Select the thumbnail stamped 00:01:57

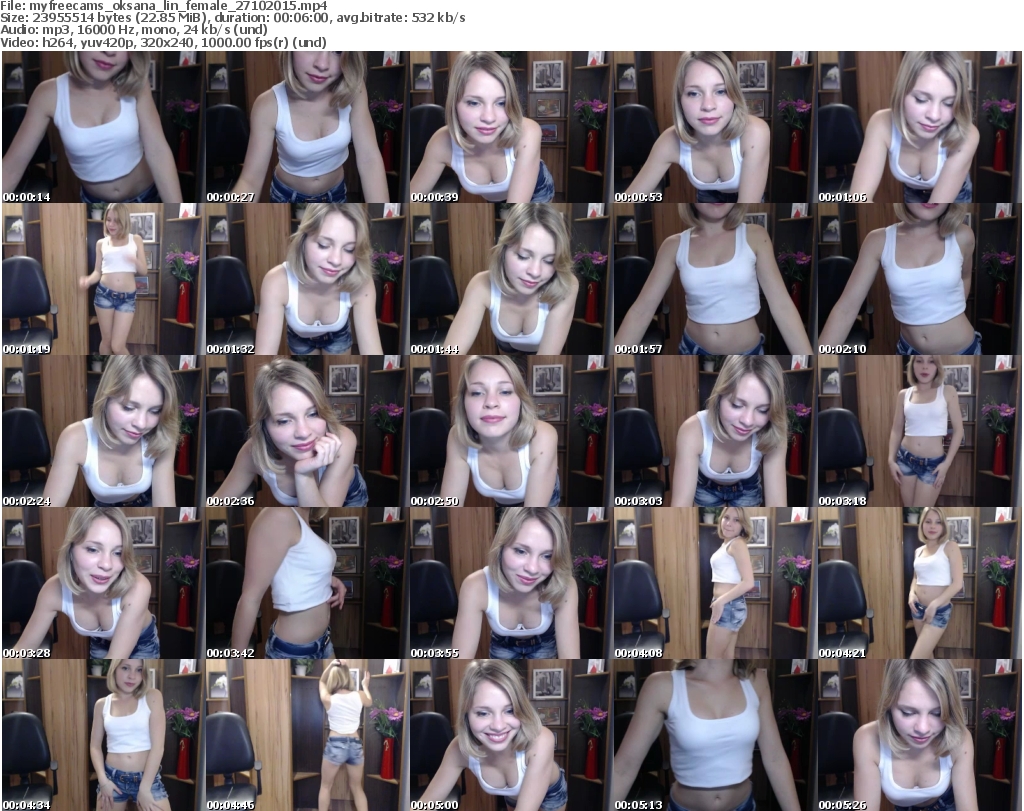[x=715, y=279]
